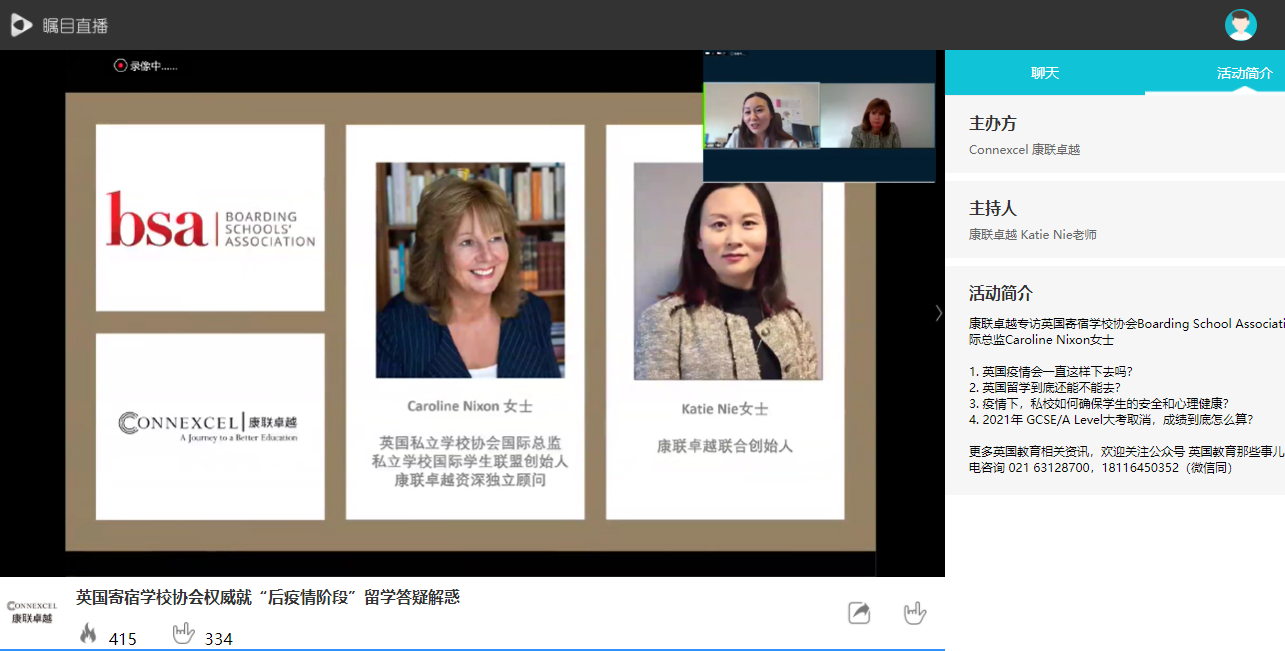The image size is (1285, 651).
Task: Click the 瞩目直播 title text in header
Action: click(x=75, y=26)
